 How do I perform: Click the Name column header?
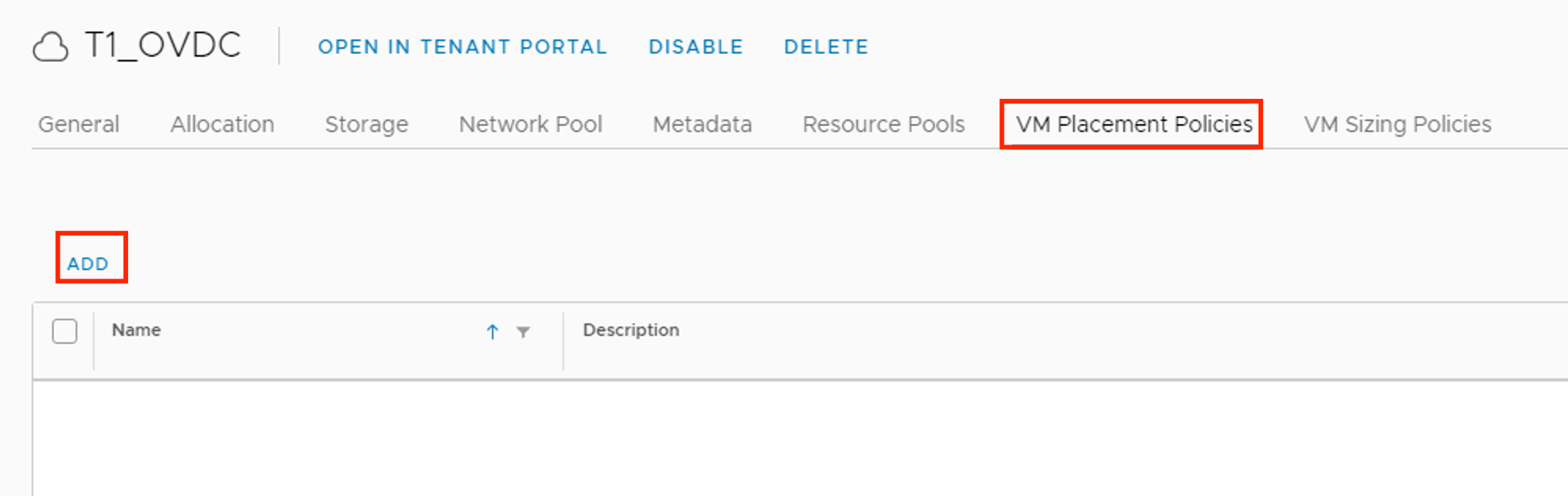pyautogui.click(x=137, y=330)
